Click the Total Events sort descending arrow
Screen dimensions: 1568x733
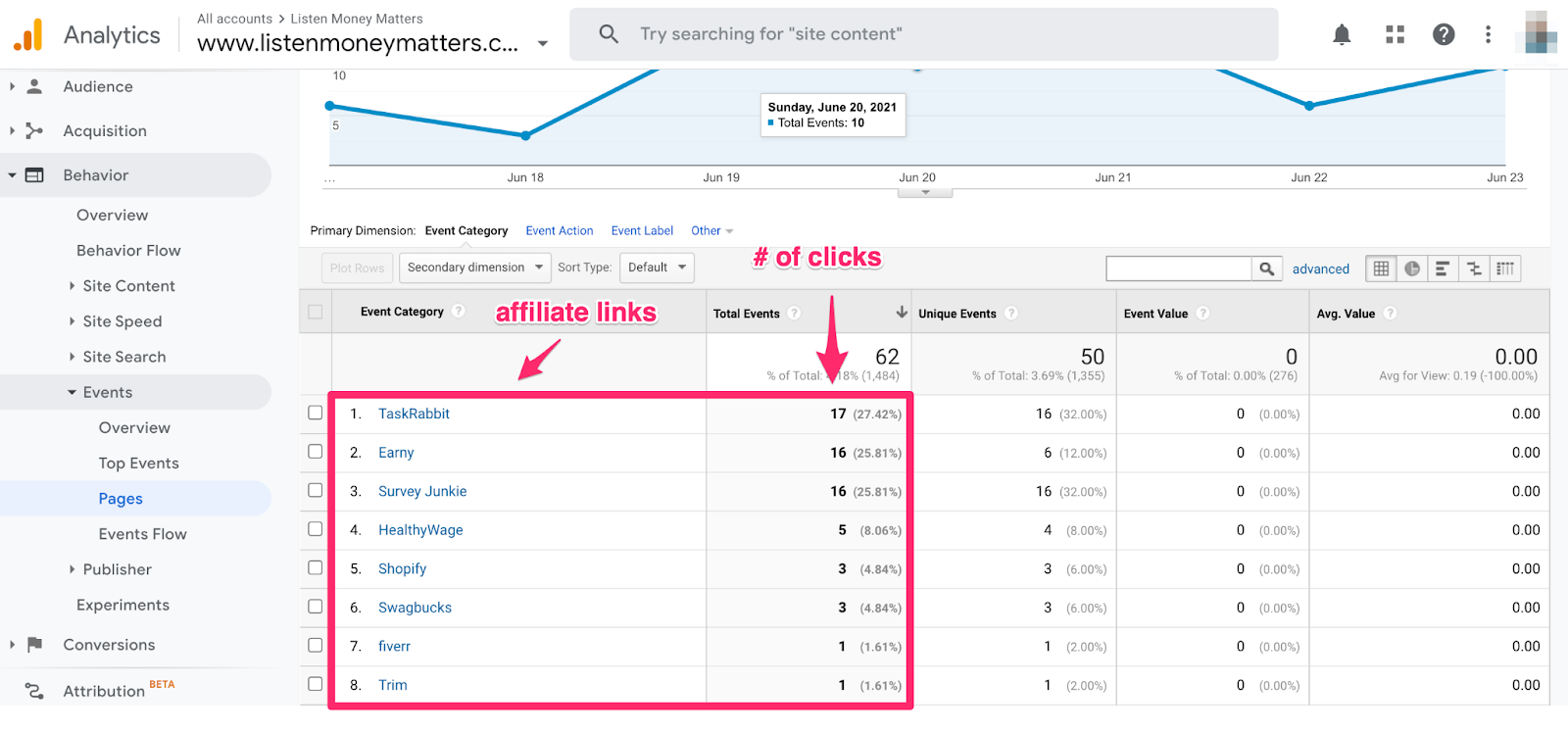901,313
